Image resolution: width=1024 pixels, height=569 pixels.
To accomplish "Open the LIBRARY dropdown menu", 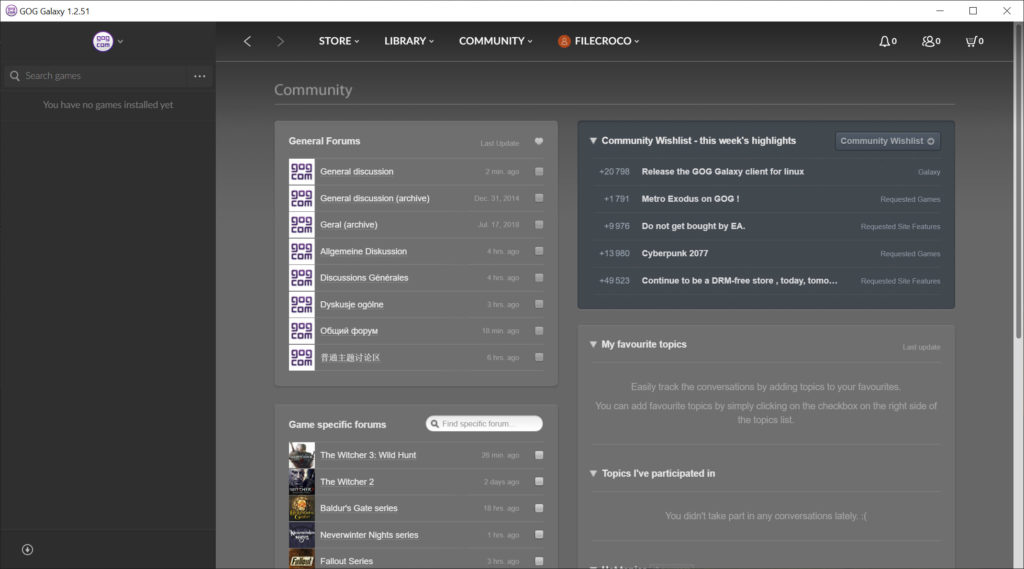I will tap(409, 41).
